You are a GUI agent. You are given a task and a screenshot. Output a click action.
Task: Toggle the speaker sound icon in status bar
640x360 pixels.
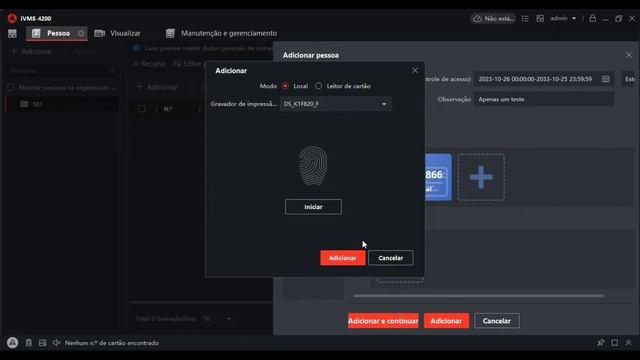56,343
